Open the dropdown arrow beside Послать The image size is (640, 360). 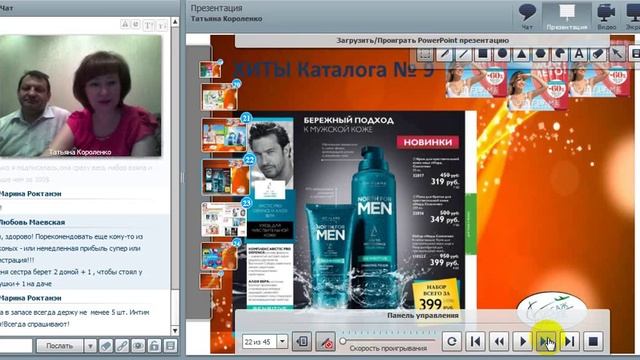[90, 346]
